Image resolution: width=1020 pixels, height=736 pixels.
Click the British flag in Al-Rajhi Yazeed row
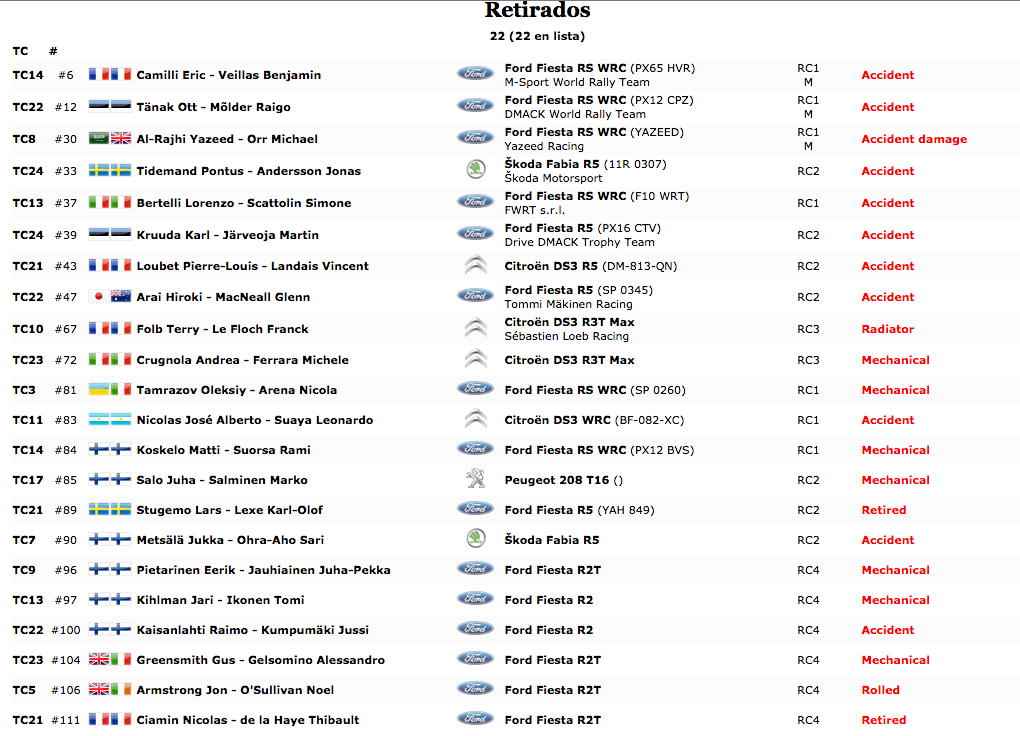[x=121, y=138]
